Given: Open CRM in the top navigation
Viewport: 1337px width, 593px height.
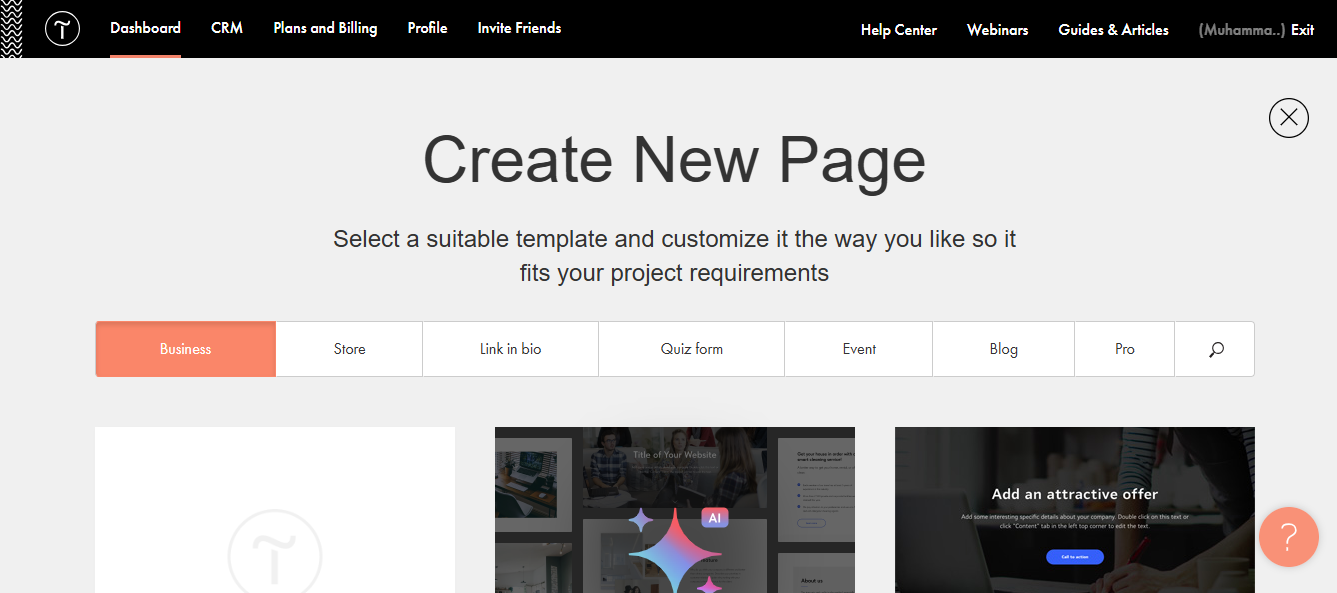Looking at the screenshot, I should pyautogui.click(x=227, y=28).
